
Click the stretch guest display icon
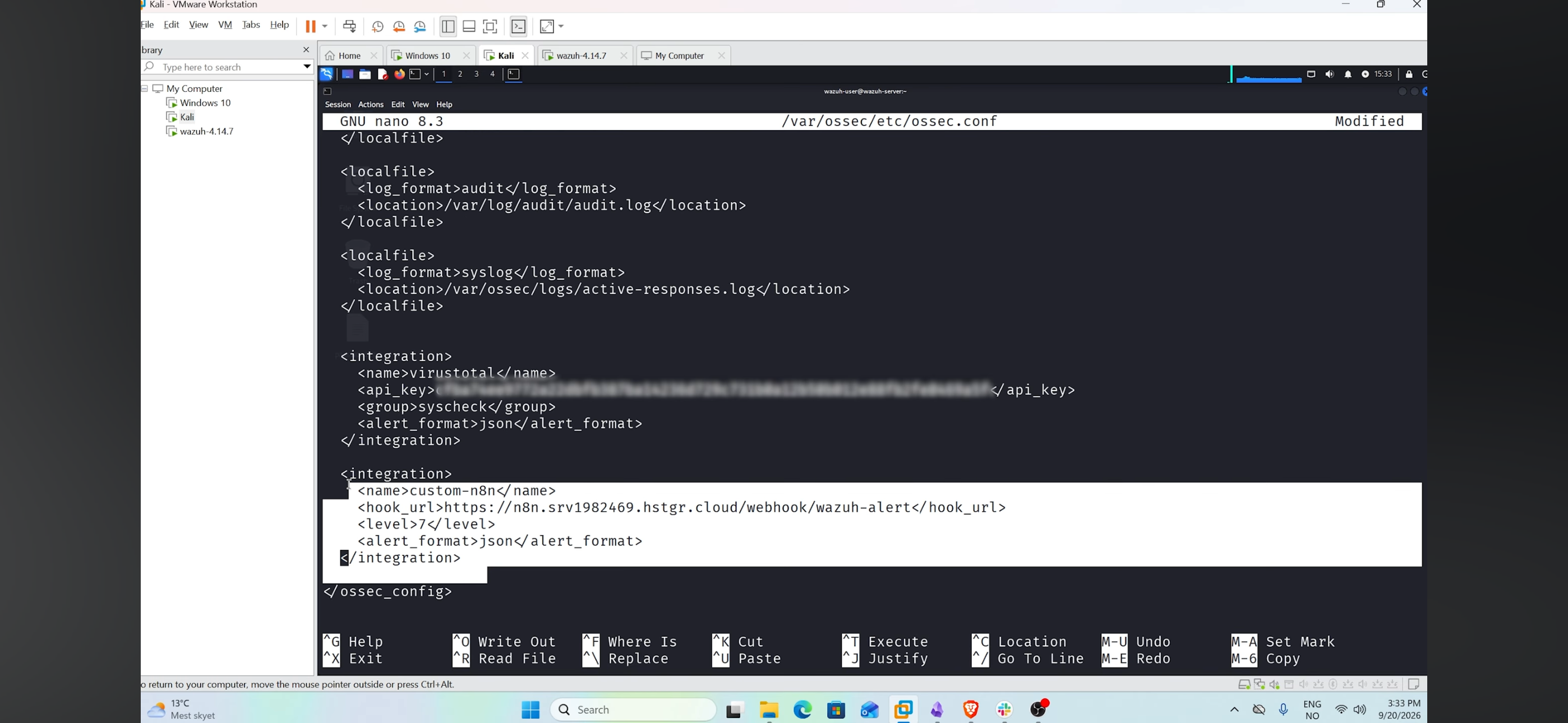(x=547, y=26)
